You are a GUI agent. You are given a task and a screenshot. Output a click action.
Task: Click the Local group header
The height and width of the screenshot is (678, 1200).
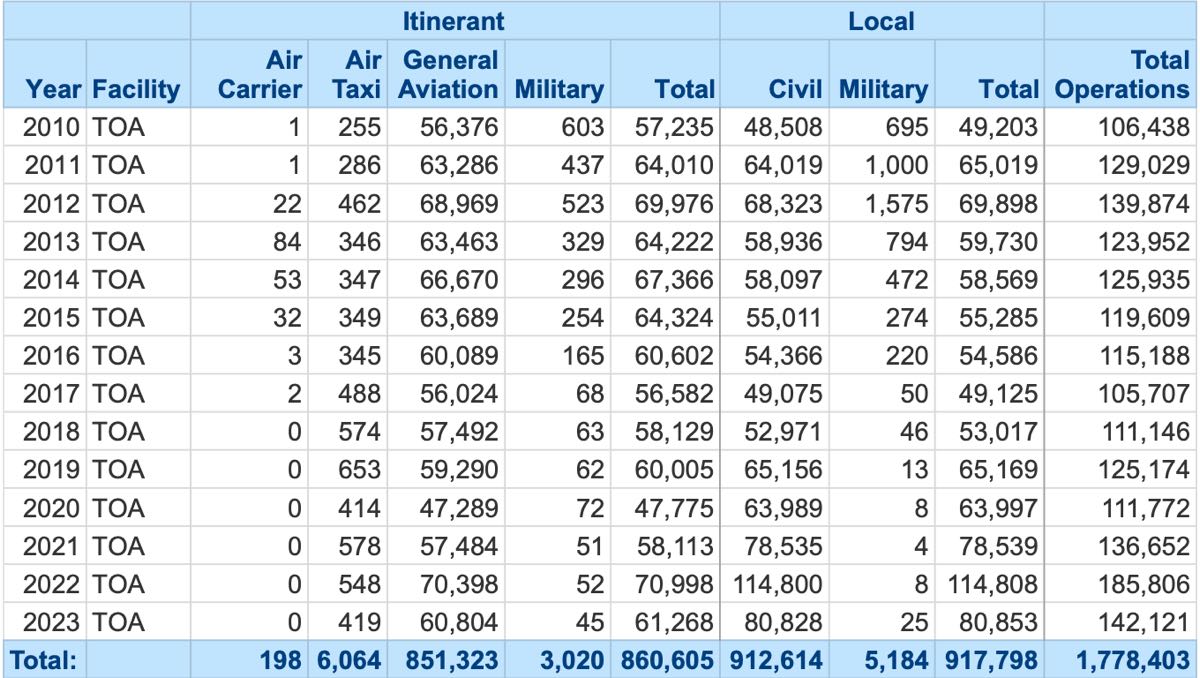tap(881, 19)
